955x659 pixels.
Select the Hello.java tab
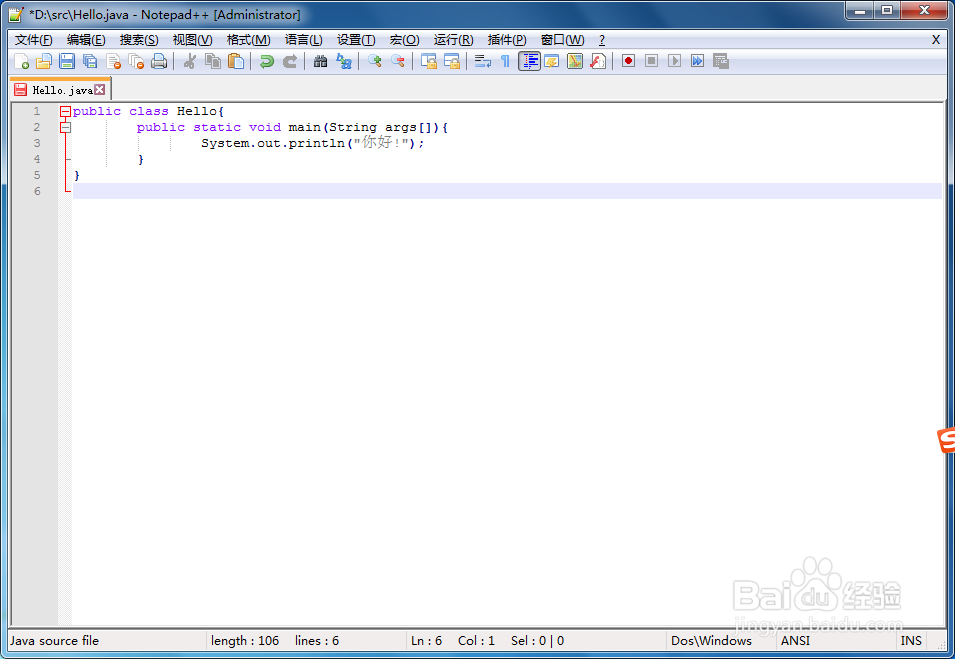pyautogui.click(x=62, y=90)
